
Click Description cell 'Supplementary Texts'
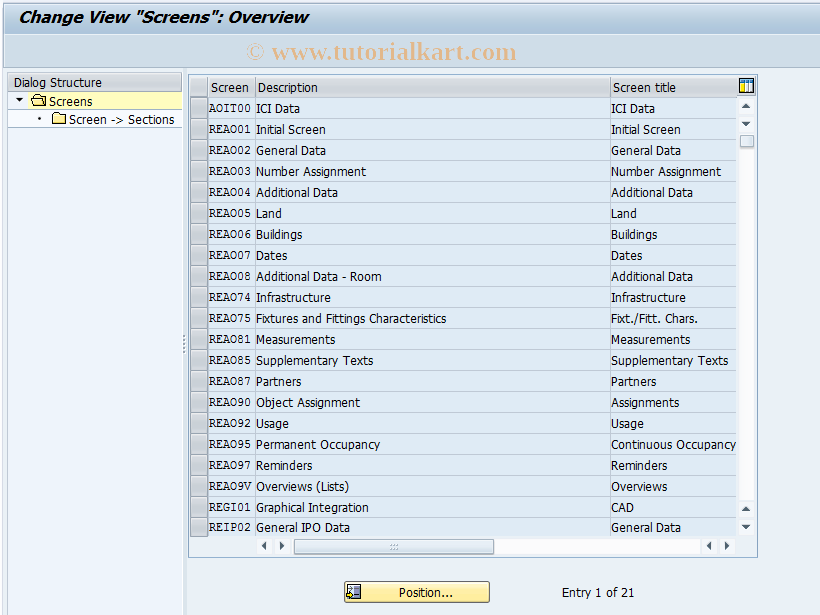click(432, 360)
